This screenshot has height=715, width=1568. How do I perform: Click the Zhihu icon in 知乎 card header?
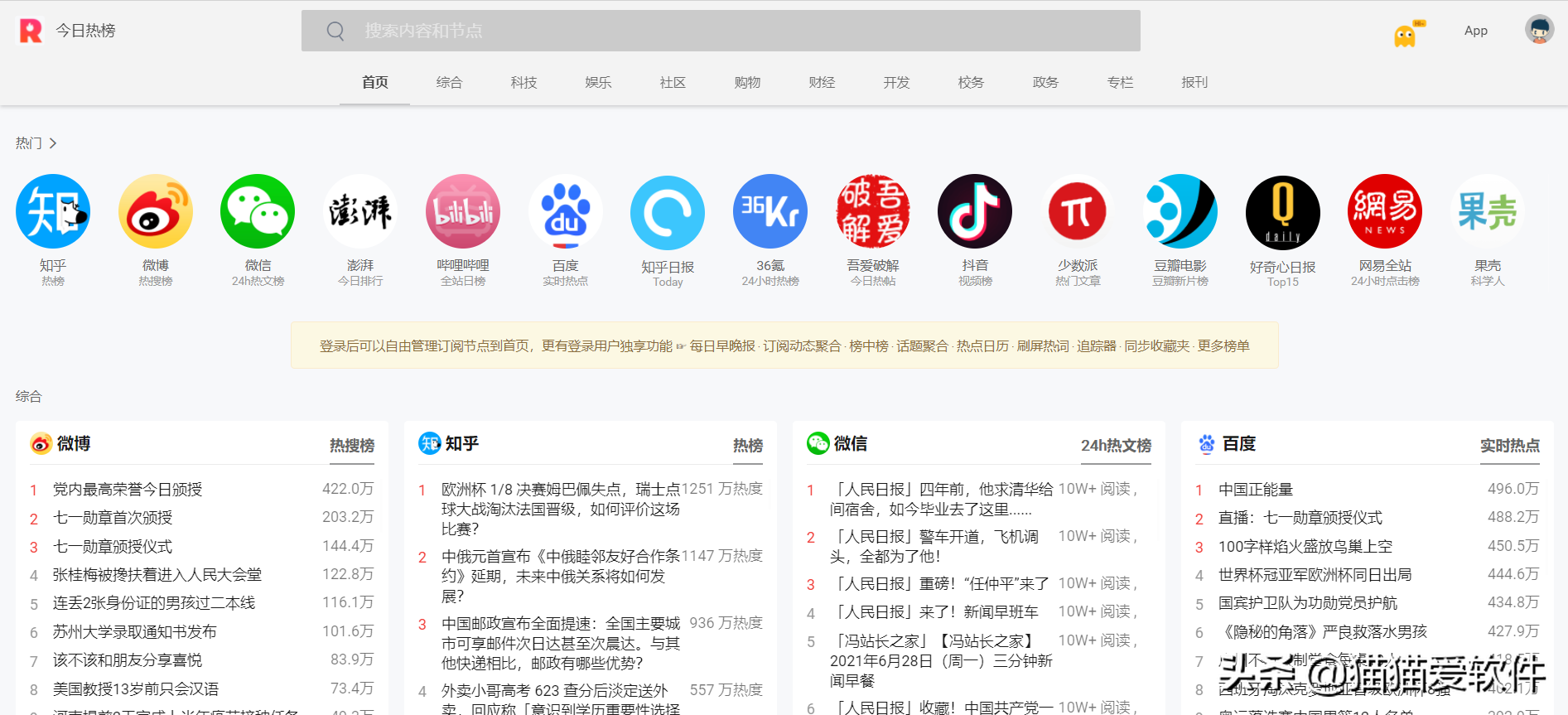[x=429, y=444]
